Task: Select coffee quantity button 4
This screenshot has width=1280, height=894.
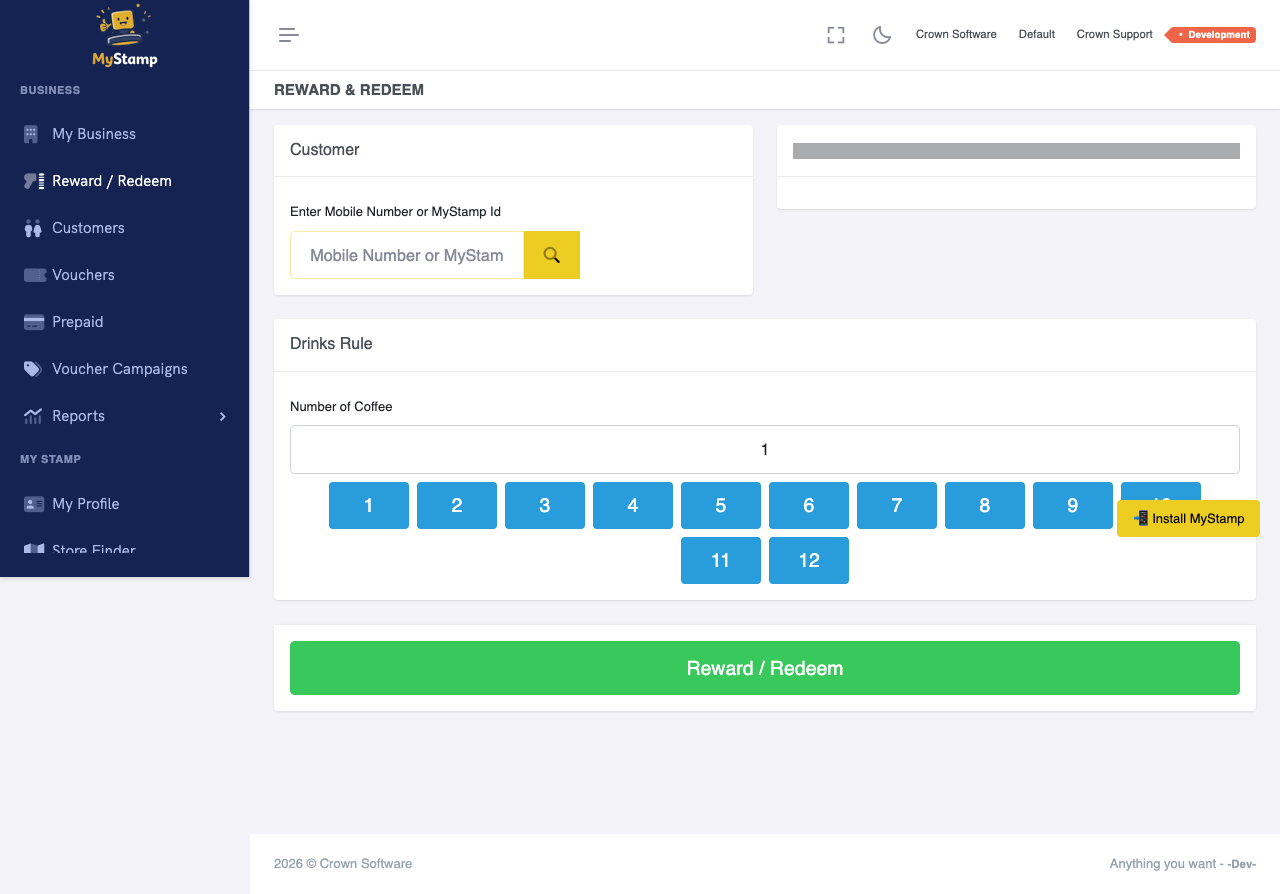Action: point(633,505)
